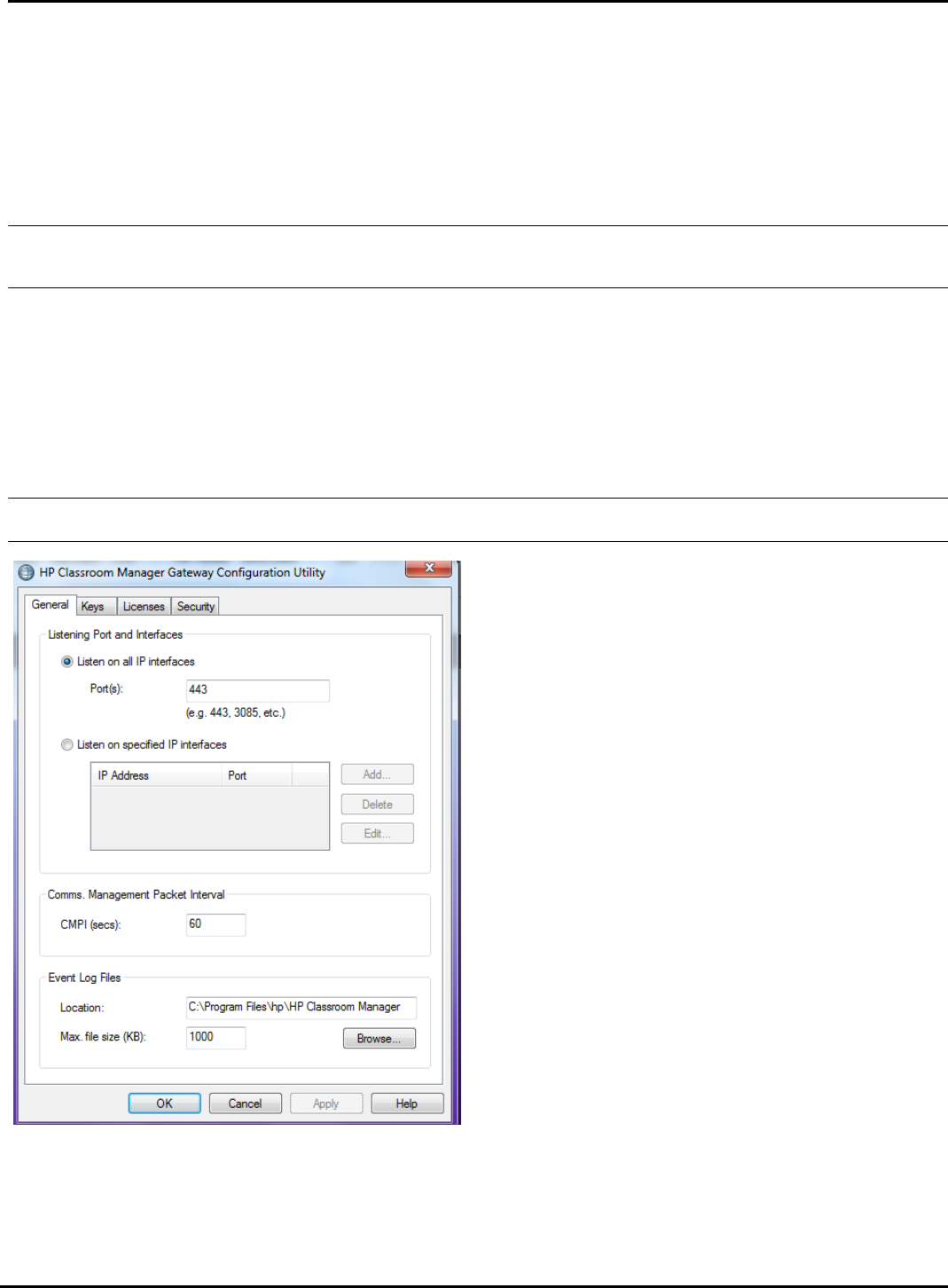Open the Licenses tab
This screenshot has width=948, height=1288.
pos(144,607)
